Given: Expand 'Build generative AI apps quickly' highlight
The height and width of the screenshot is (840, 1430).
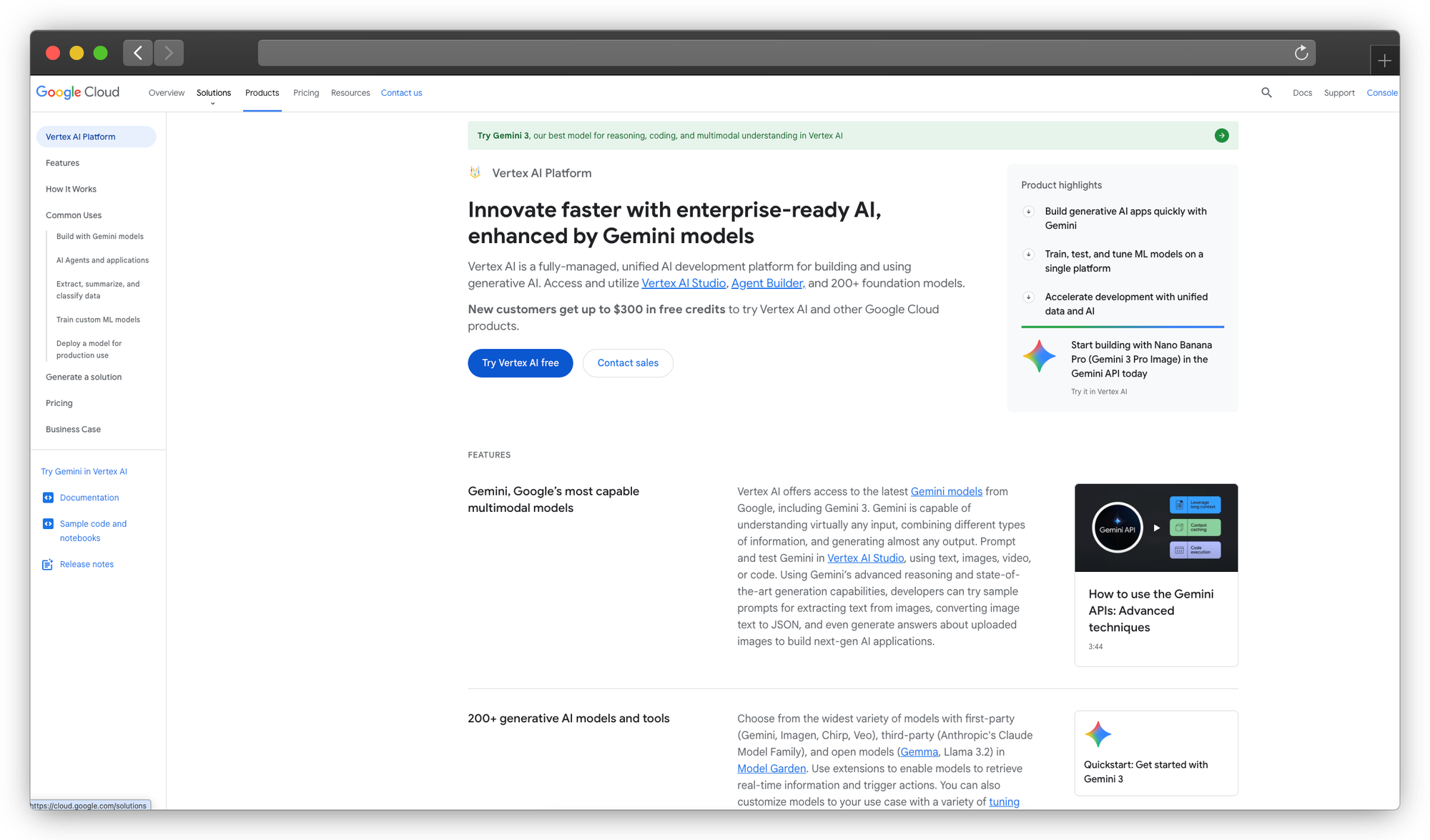Looking at the screenshot, I should click(1028, 212).
